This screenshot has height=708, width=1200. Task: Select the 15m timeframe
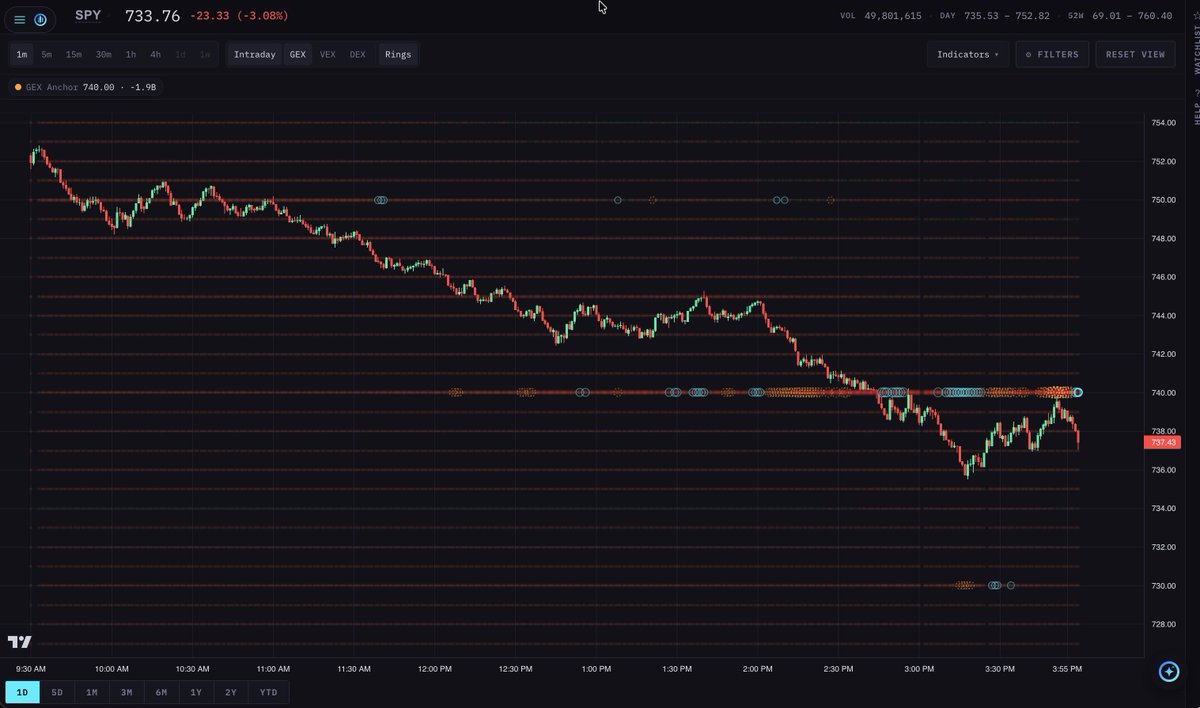pyautogui.click(x=74, y=55)
